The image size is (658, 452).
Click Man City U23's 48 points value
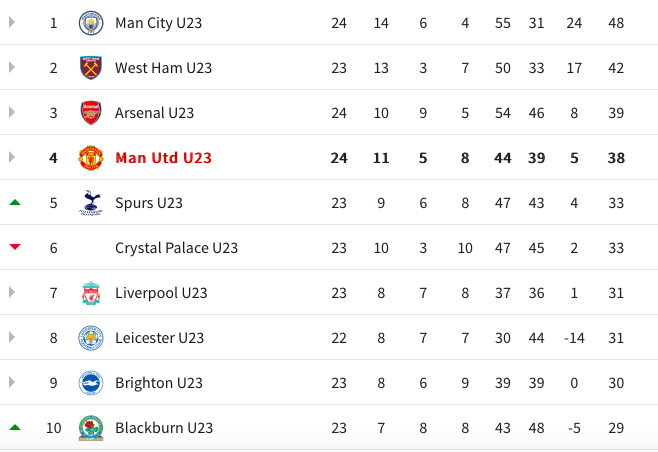point(616,22)
